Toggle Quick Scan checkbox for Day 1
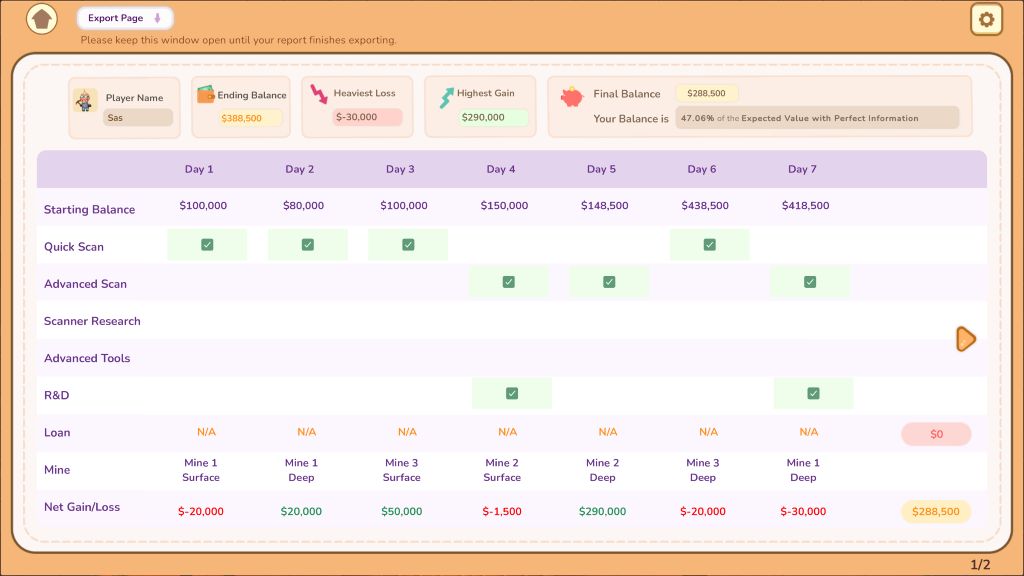 [207, 245]
